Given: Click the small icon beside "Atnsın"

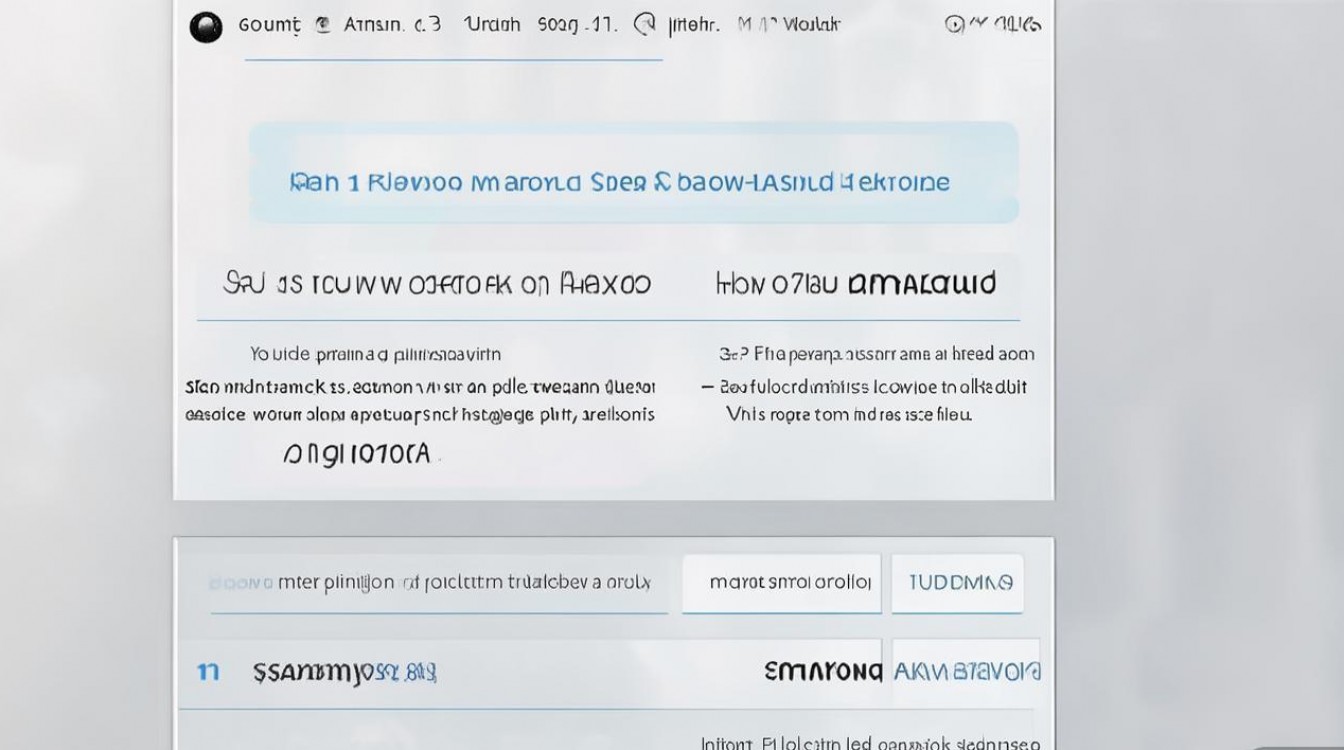Looking at the screenshot, I should 322,26.
